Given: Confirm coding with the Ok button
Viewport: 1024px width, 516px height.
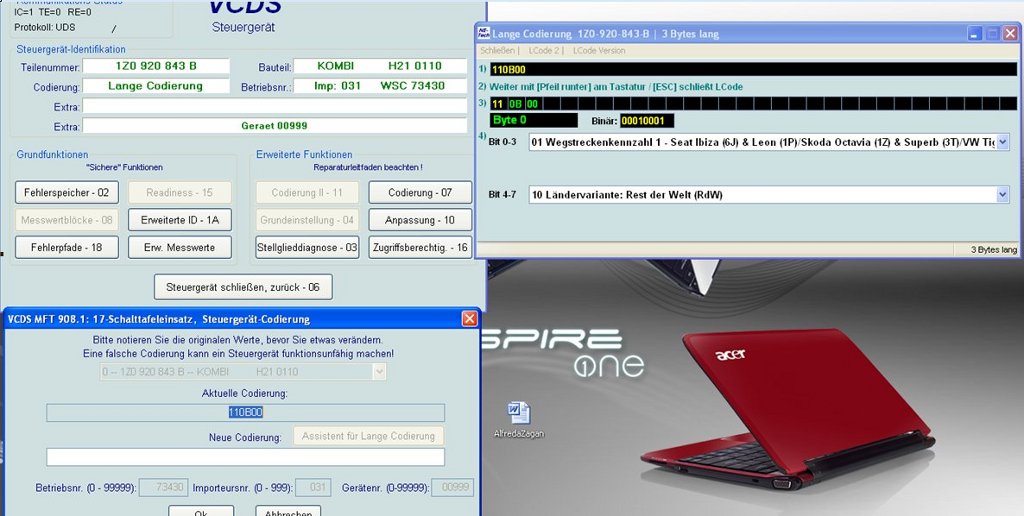Looking at the screenshot, I should click(201, 511).
